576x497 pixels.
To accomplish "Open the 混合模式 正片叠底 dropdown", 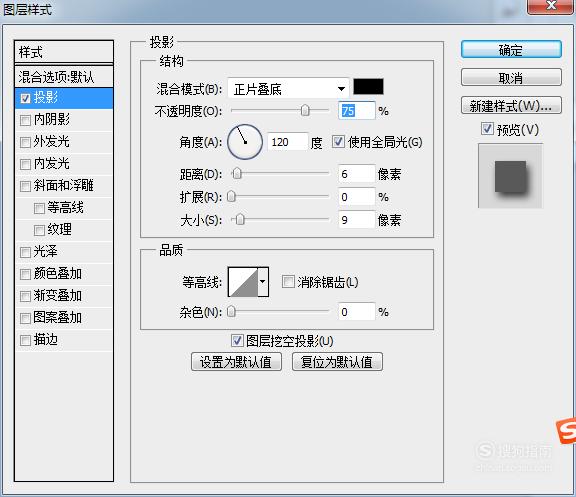I will [x=288, y=89].
